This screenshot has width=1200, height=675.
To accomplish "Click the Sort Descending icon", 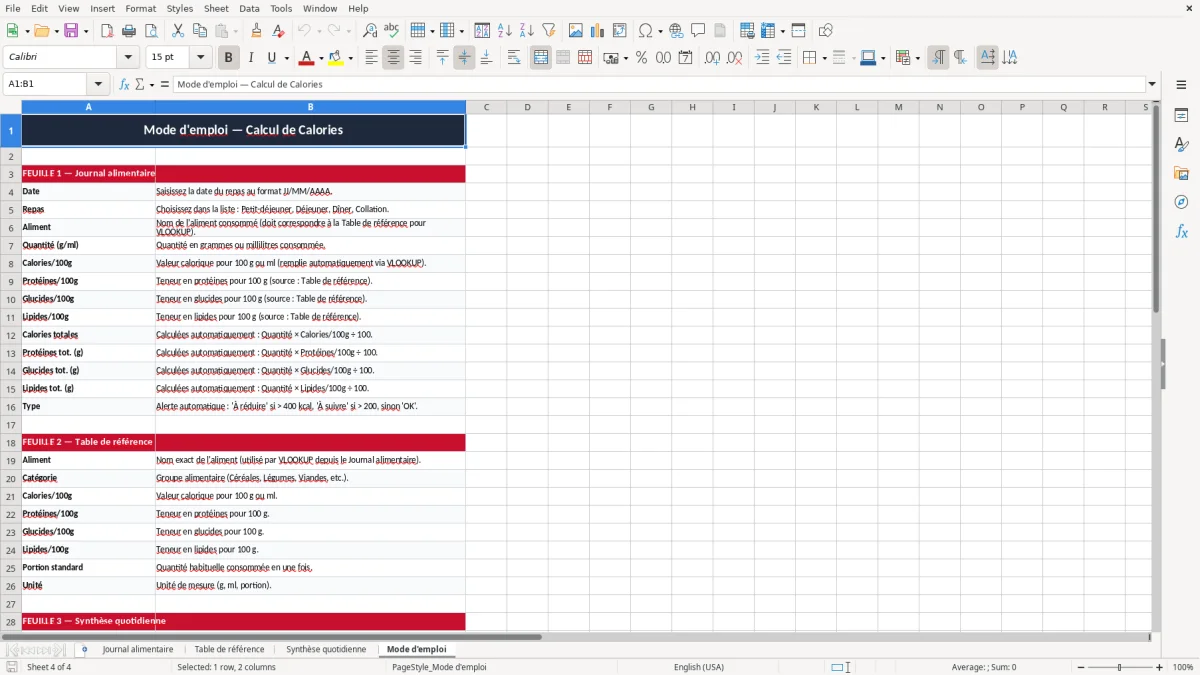I will point(526,31).
